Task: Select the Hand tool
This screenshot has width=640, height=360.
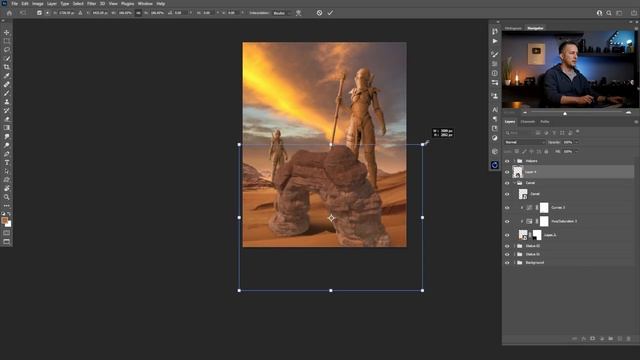Action: pos(7,189)
